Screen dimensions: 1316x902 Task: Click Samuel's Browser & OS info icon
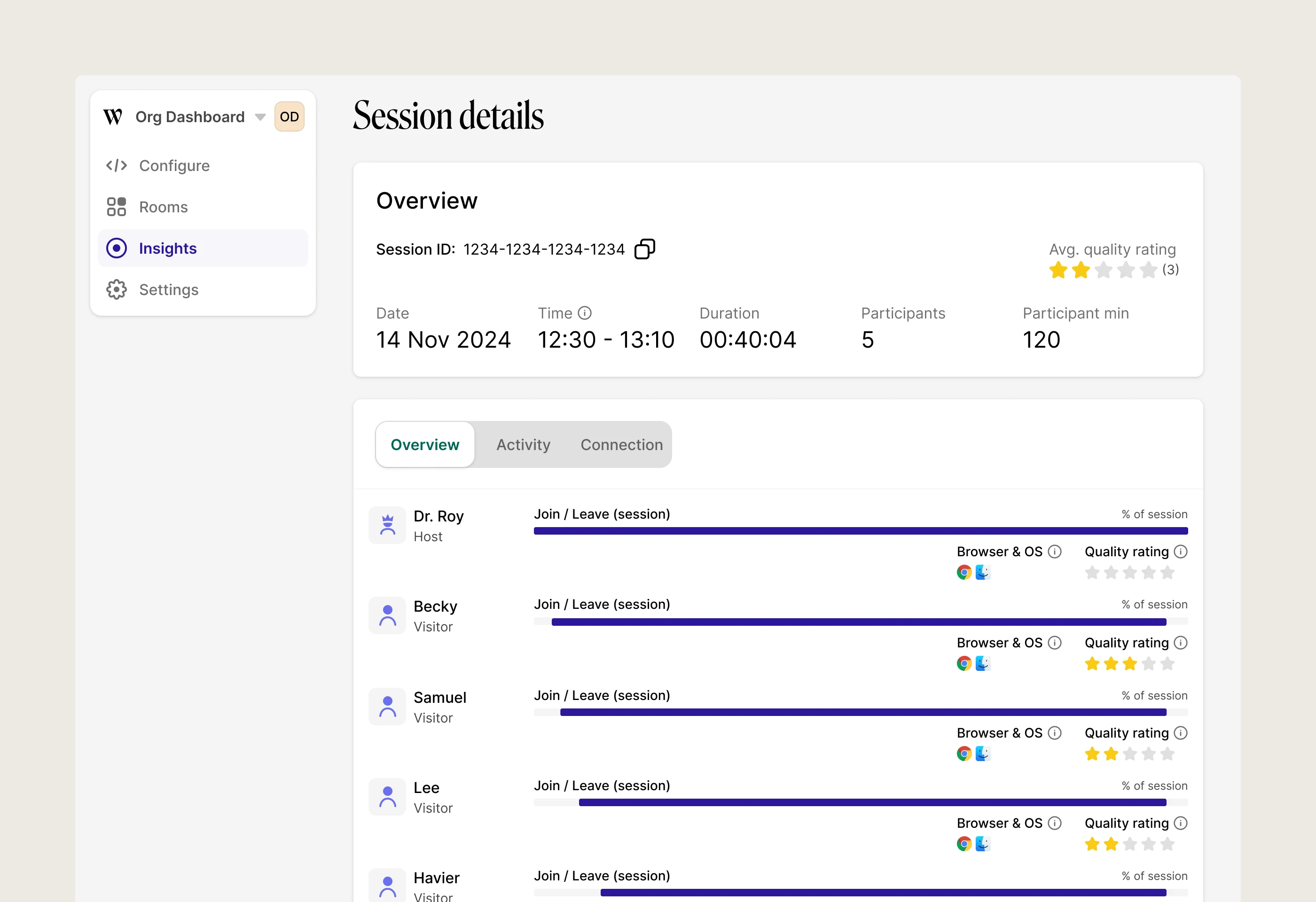point(1054,733)
